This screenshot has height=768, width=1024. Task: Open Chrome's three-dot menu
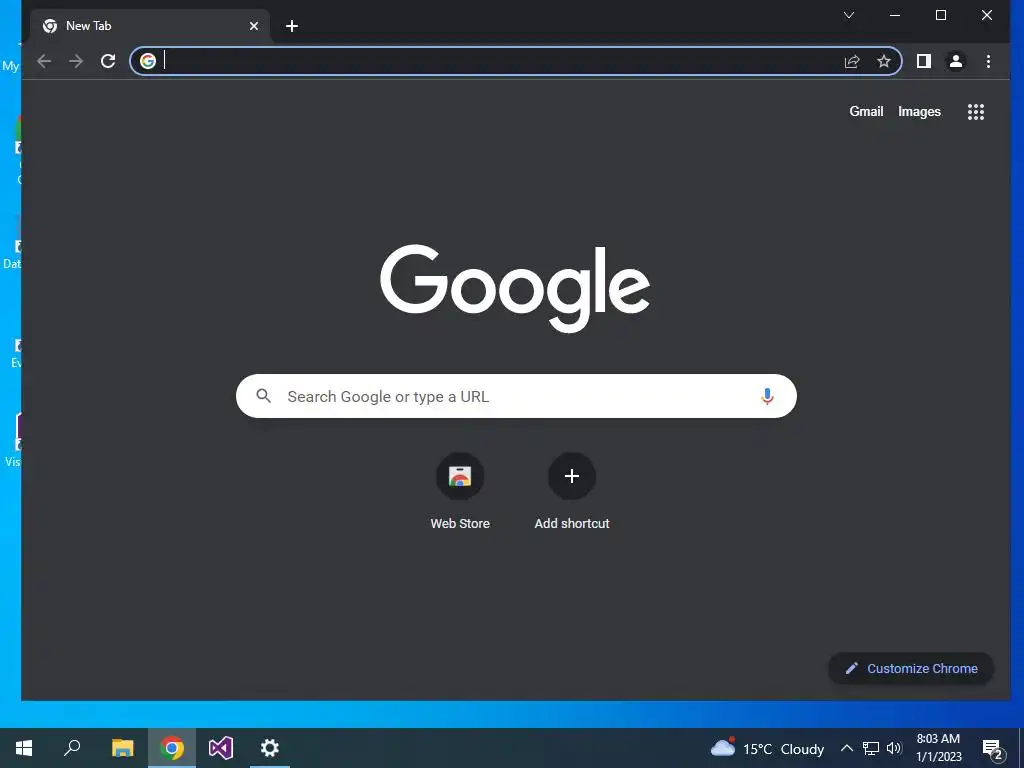tap(988, 61)
